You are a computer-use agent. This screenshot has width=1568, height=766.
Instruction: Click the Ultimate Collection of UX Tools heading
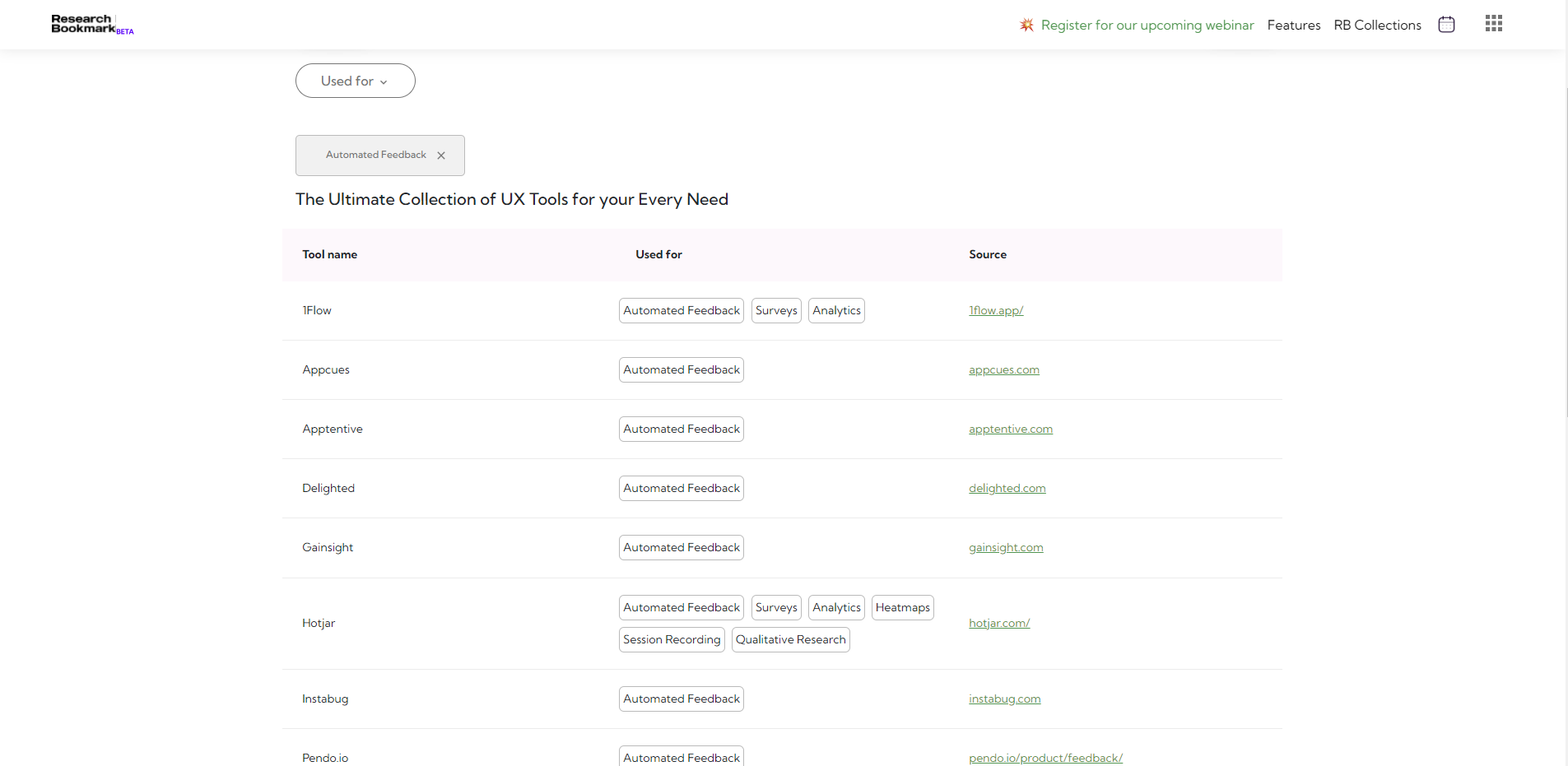coord(512,199)
